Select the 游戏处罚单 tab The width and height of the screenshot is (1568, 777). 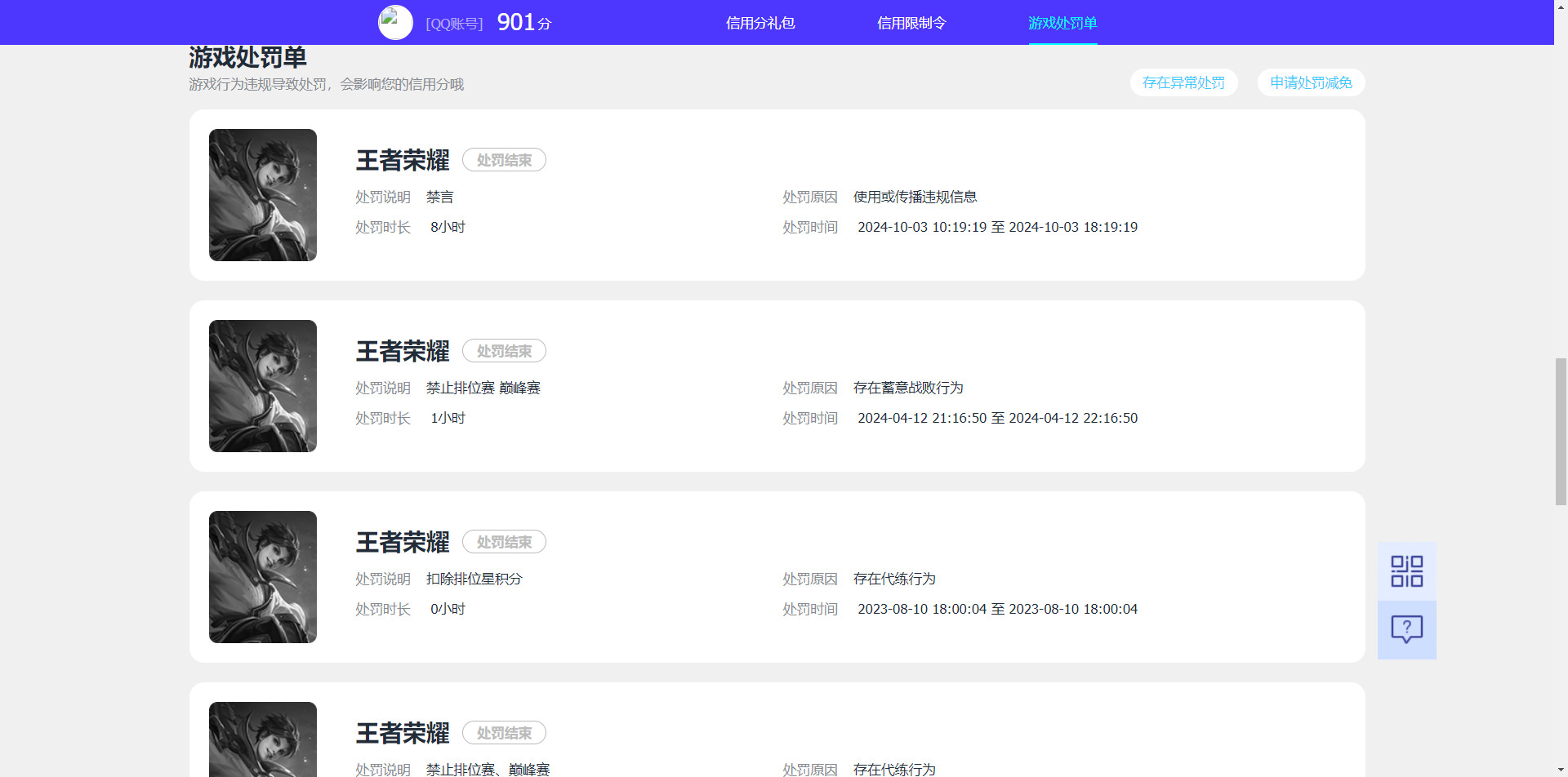pos(1062,23)
